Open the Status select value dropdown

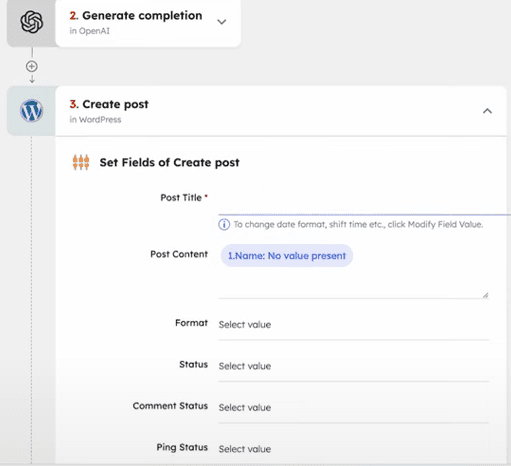point(354,366)
